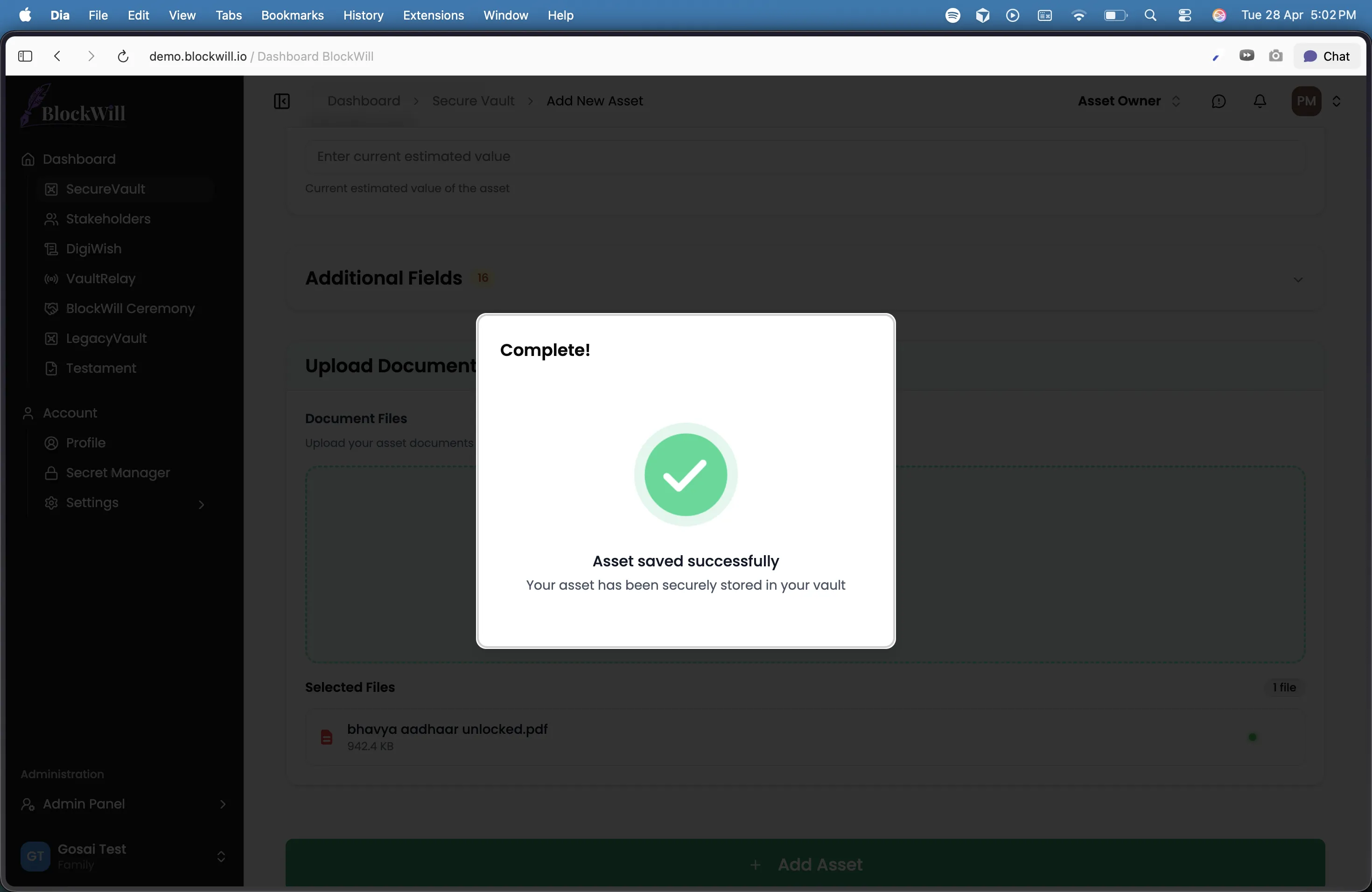This screenshot has height=892, width=1372.
Task: Open the PM user avatar
Action: tap(1306, 101)
